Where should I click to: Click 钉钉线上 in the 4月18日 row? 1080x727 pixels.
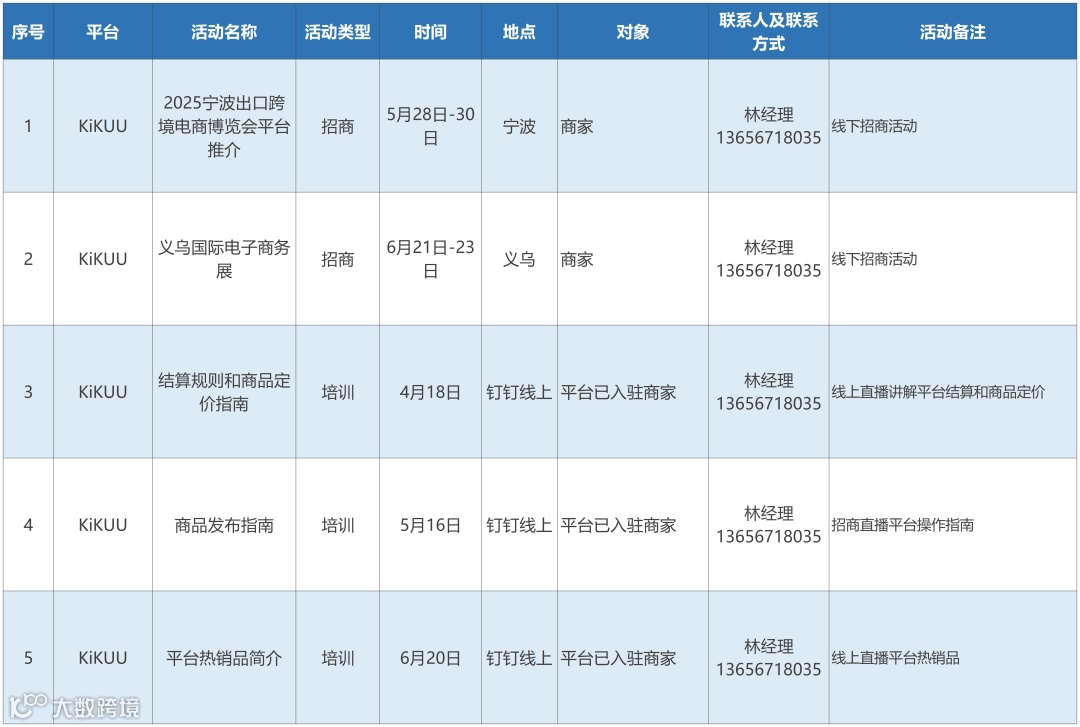click(x=519, y=392)
